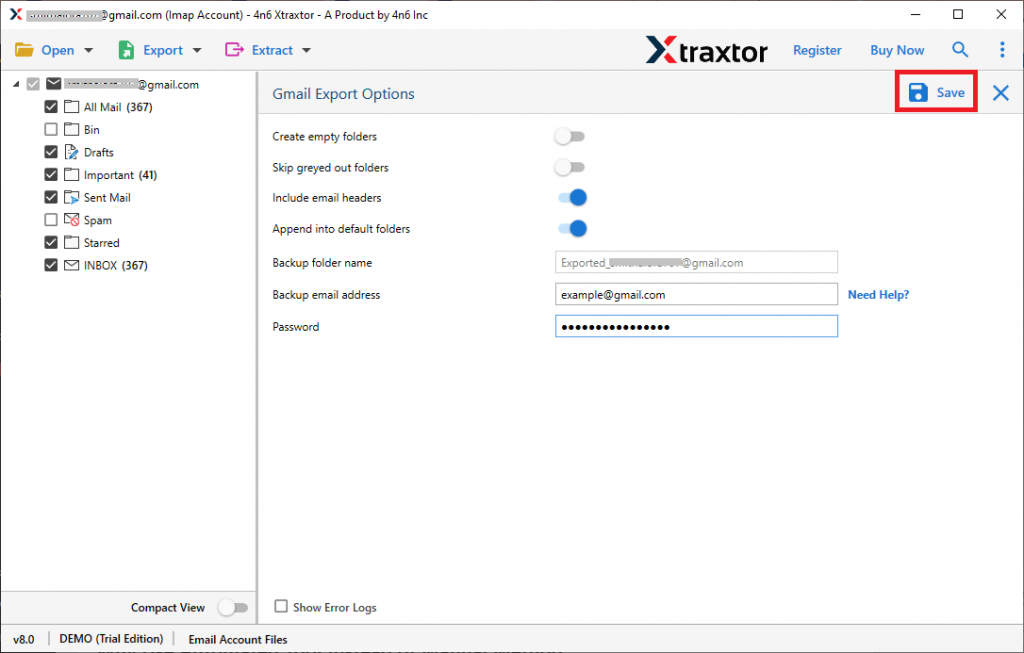Disable the Include email headers toggle
The width and height of the screenshot is (1024, 653).
pos(572,198)
